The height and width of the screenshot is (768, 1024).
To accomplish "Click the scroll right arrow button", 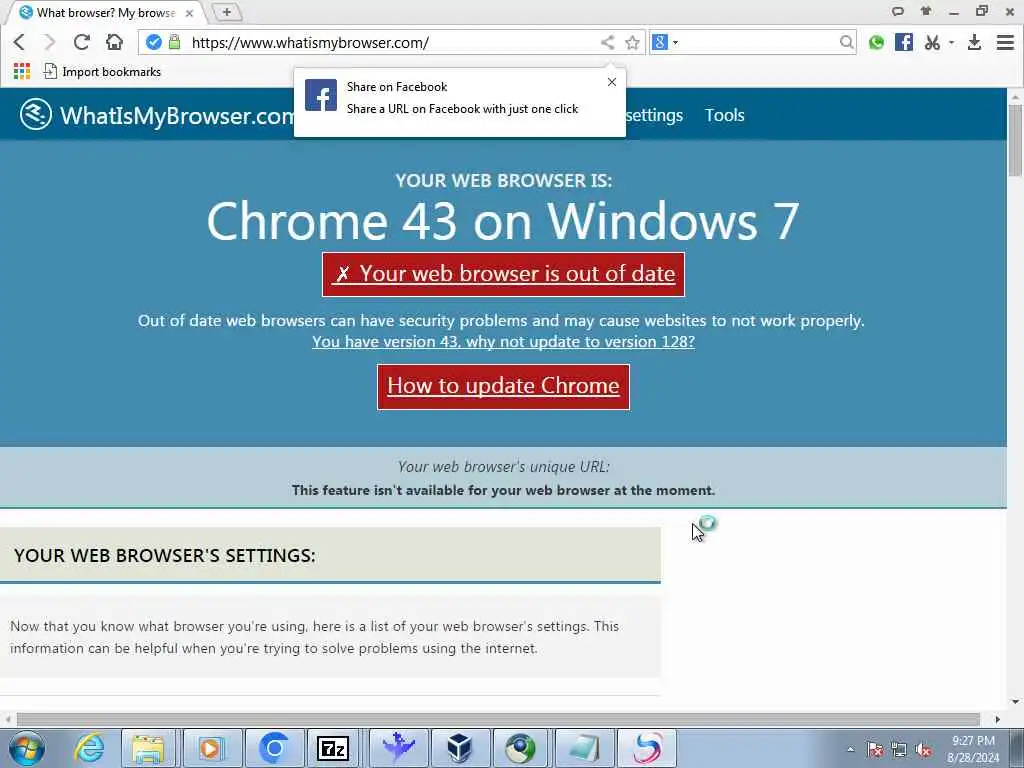I will click(997, 720).
